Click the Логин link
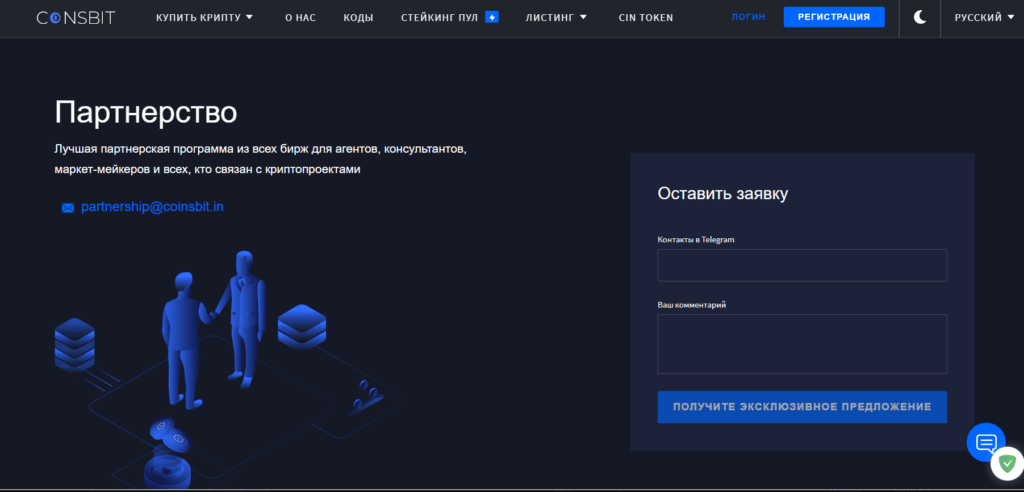 coord(748,17)
